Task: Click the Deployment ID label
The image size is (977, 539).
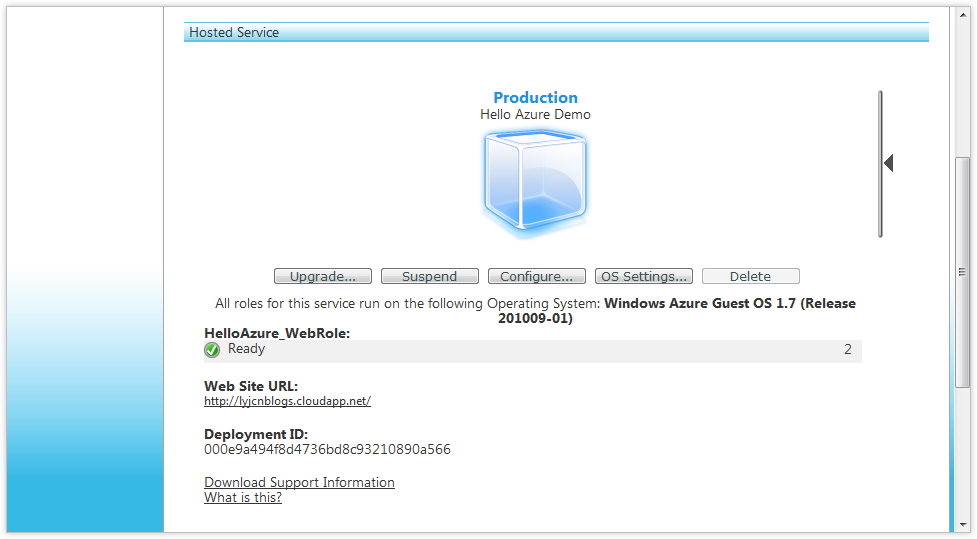Action: [256, 434]
